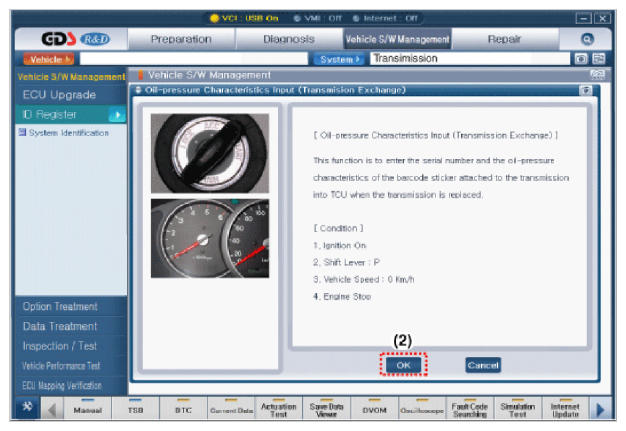Click the 'Ignition On' condition text
Viewport: 626px width, 431px height.
340,245
